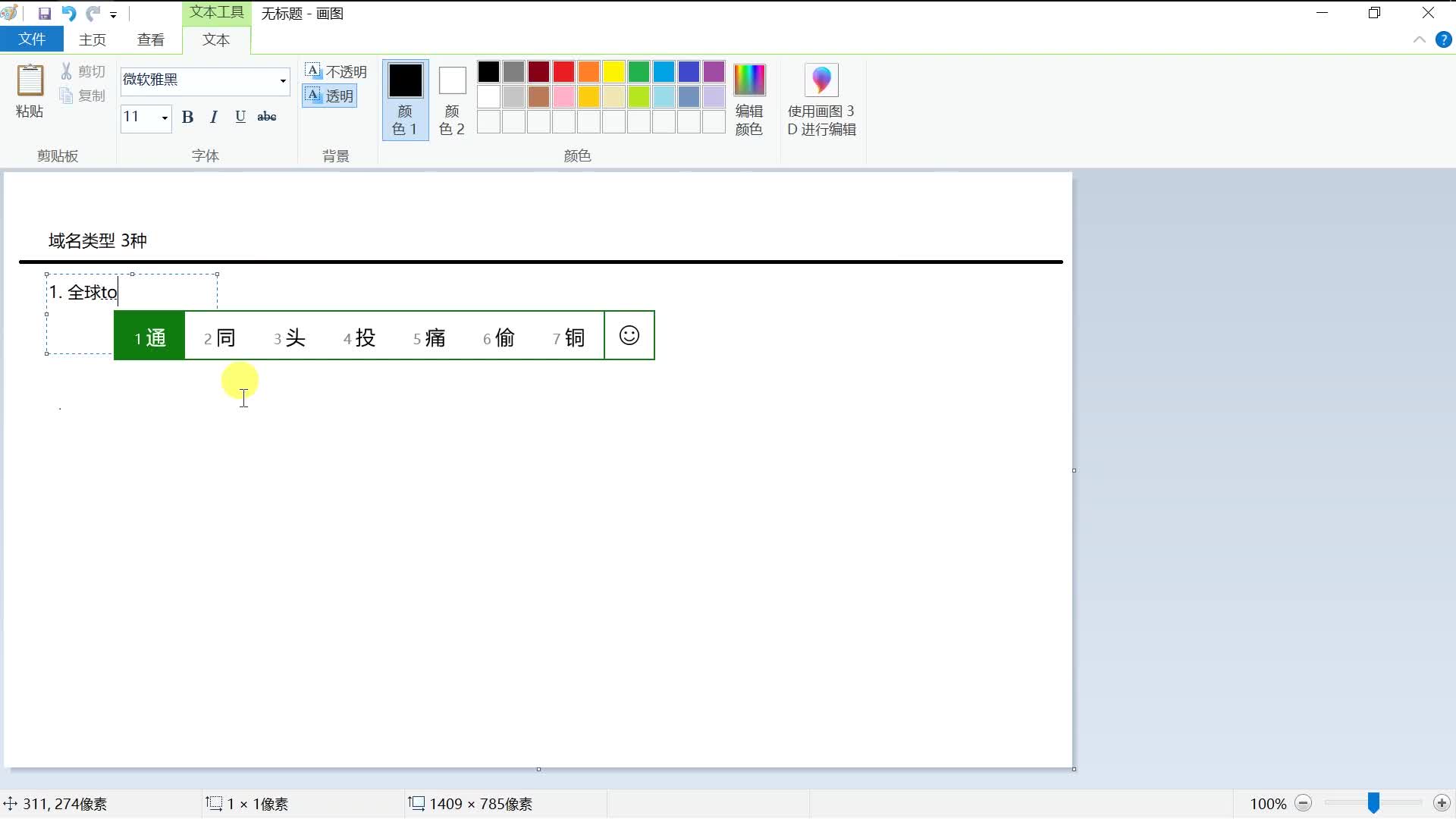Choose candidate 2 同 in IME bar

220,337
